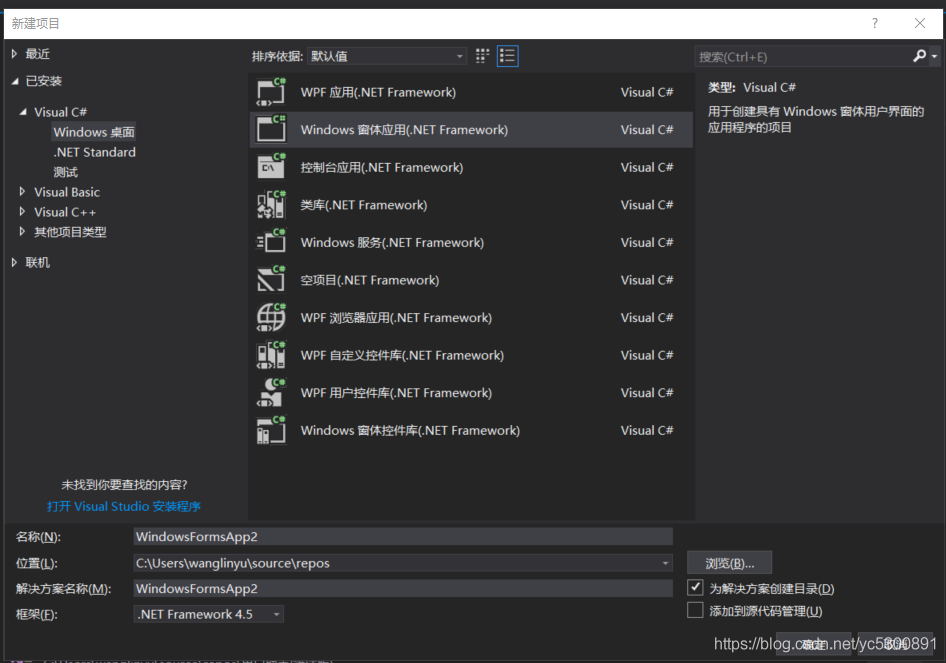Open the help question mark button
This screenshot has height=663, width=946.
(875, 24)
